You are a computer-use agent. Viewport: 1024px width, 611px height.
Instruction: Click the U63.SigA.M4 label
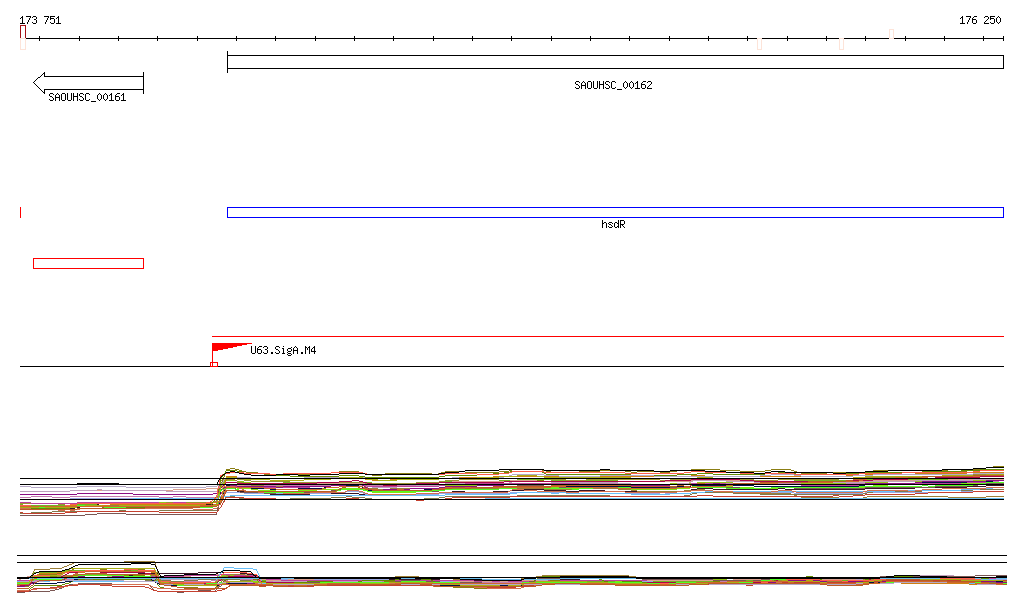pos(283,351)
